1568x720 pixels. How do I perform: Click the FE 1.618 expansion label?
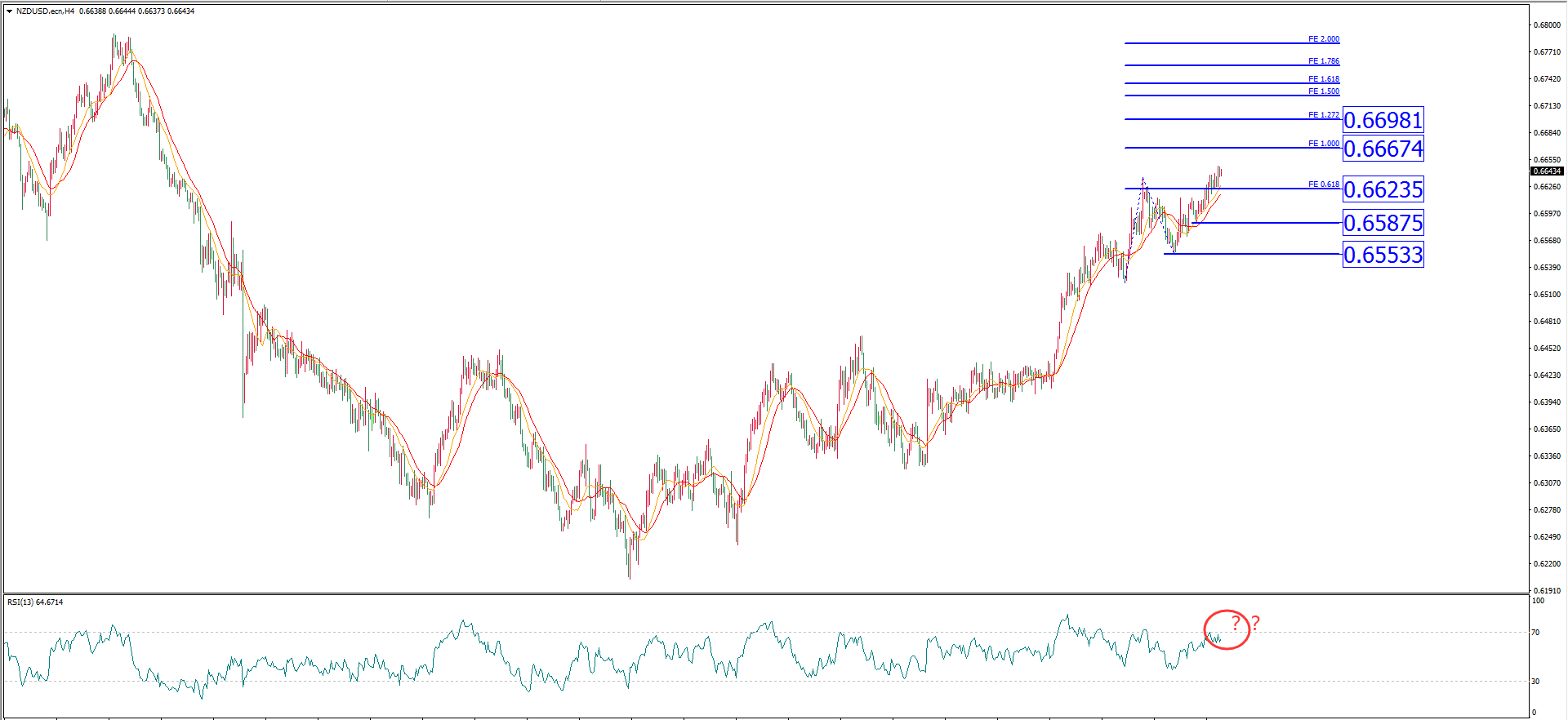pos(1323,79)
